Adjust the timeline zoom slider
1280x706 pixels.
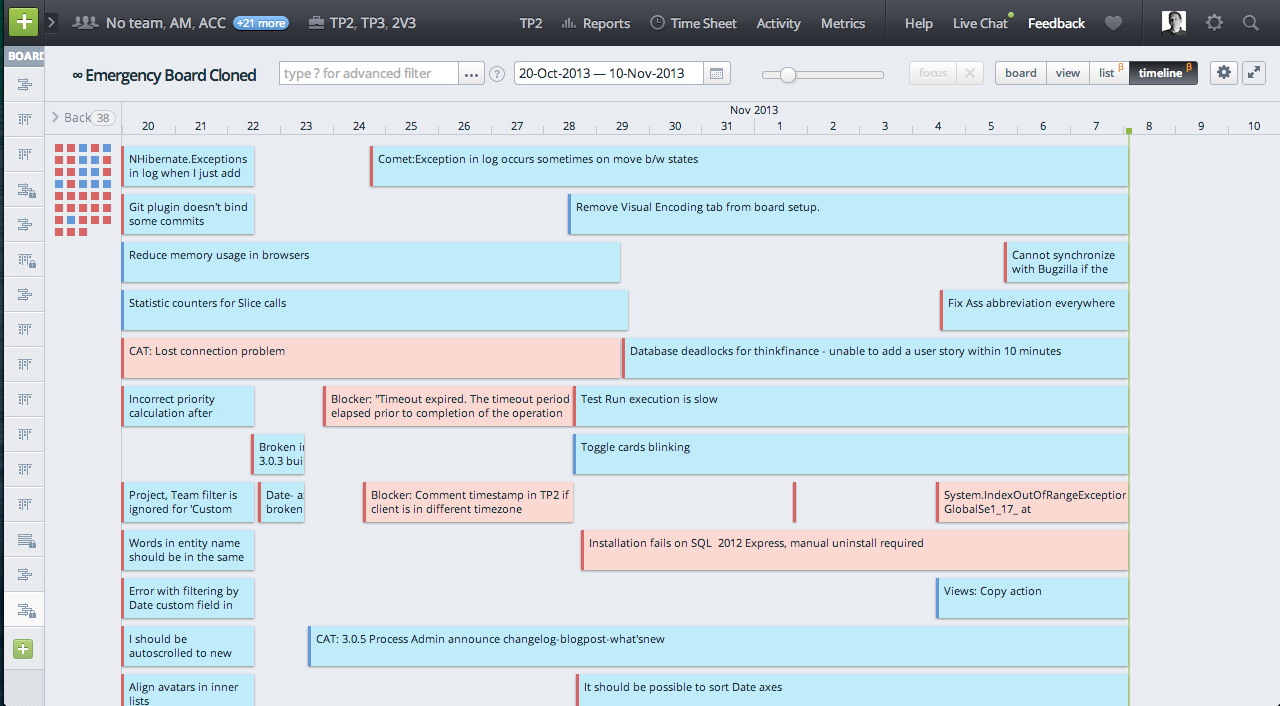790,73
